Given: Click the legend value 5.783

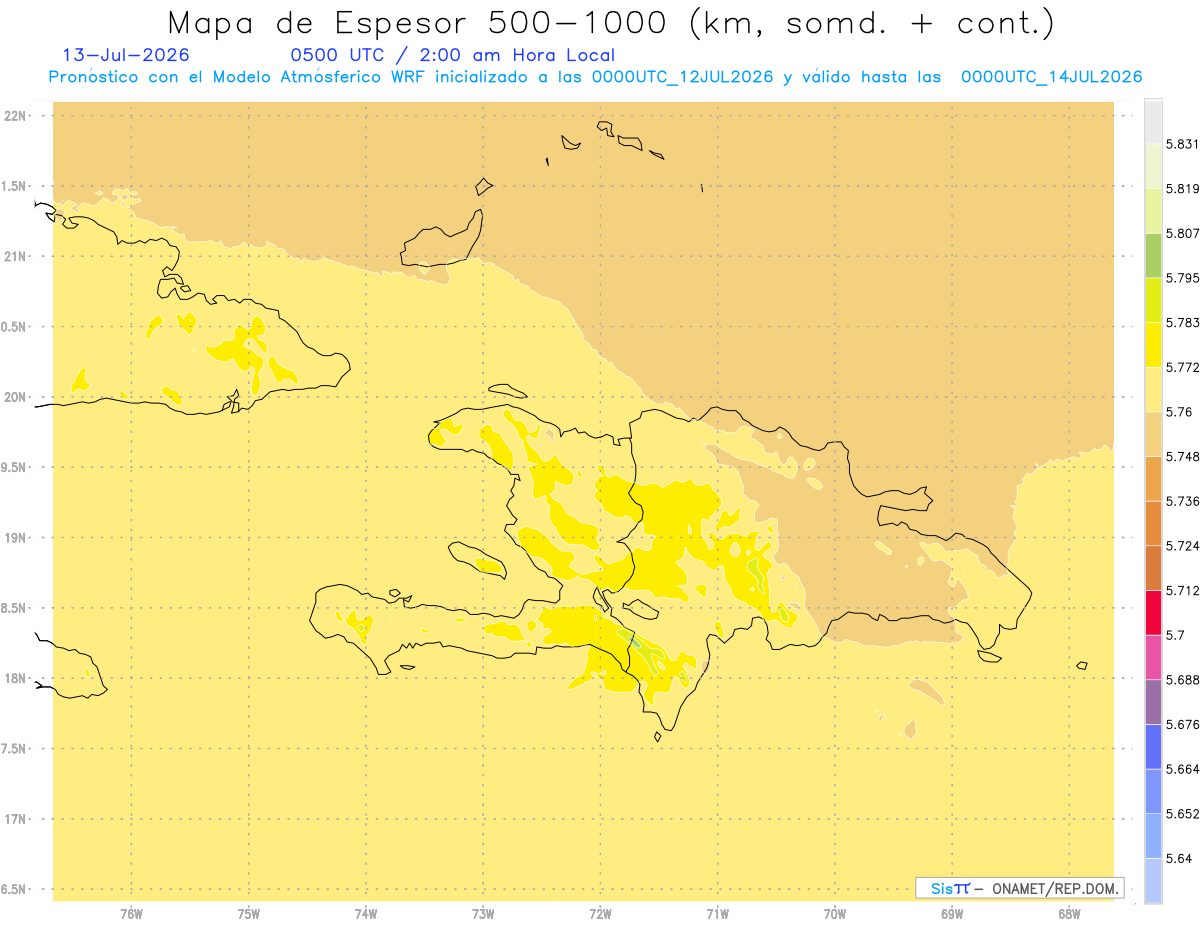Looking at the screenshot, I should [1182, 322].
